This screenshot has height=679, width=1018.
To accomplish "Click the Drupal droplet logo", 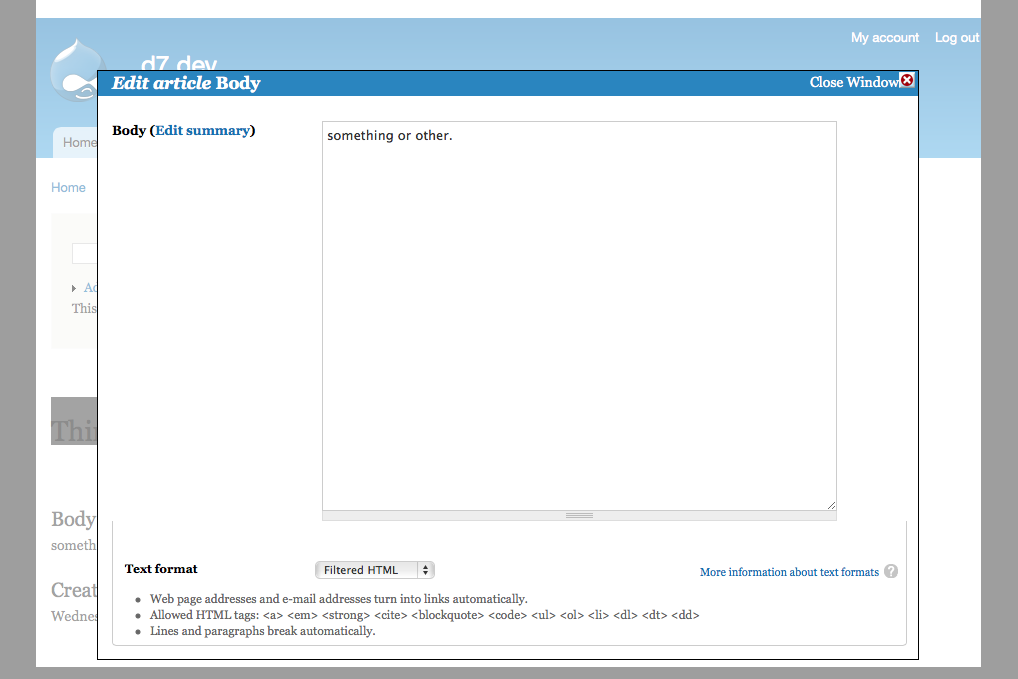I will click(76, 66).
